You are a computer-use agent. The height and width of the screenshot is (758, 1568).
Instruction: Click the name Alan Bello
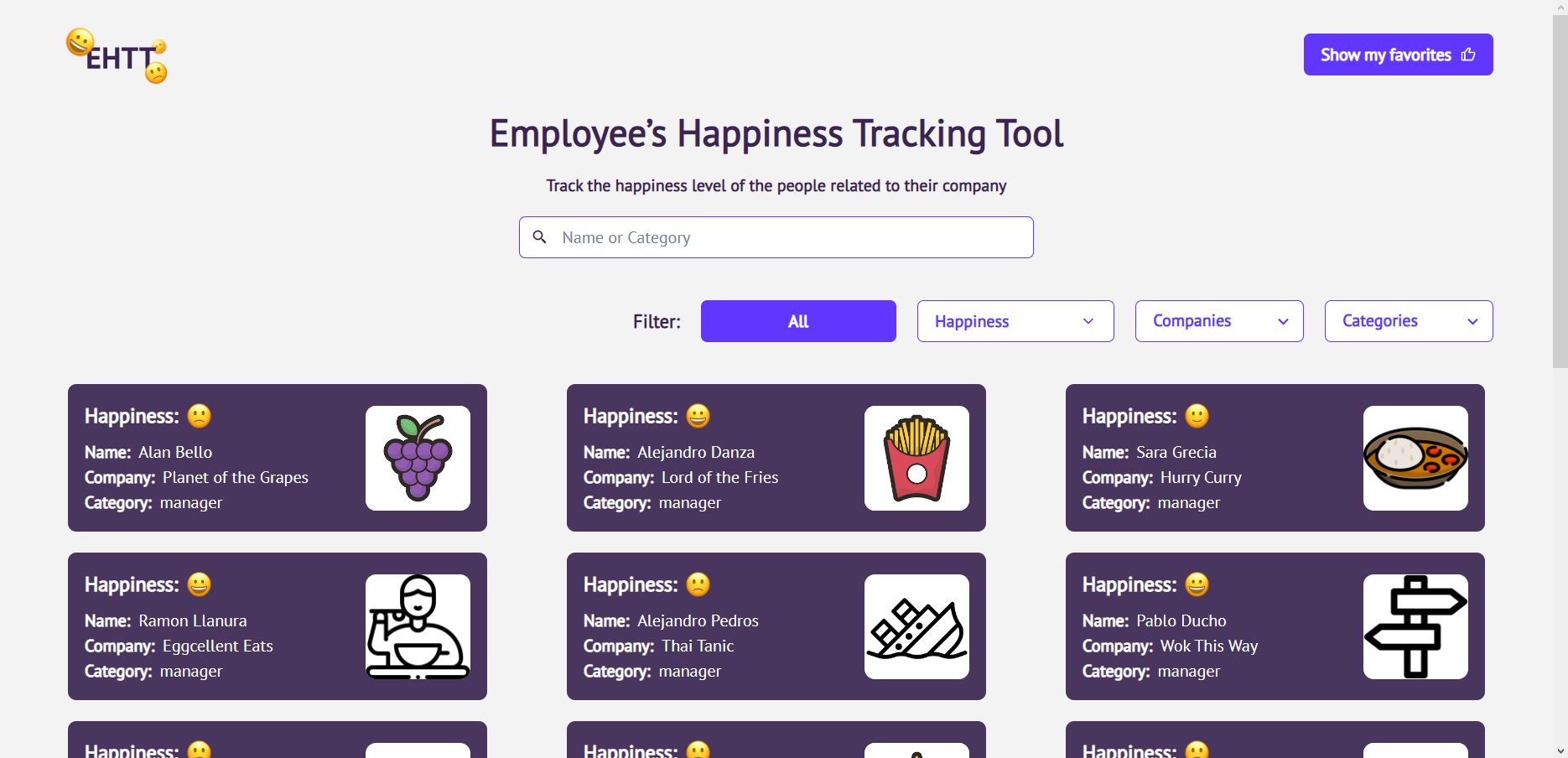click(x=175, y=452)
